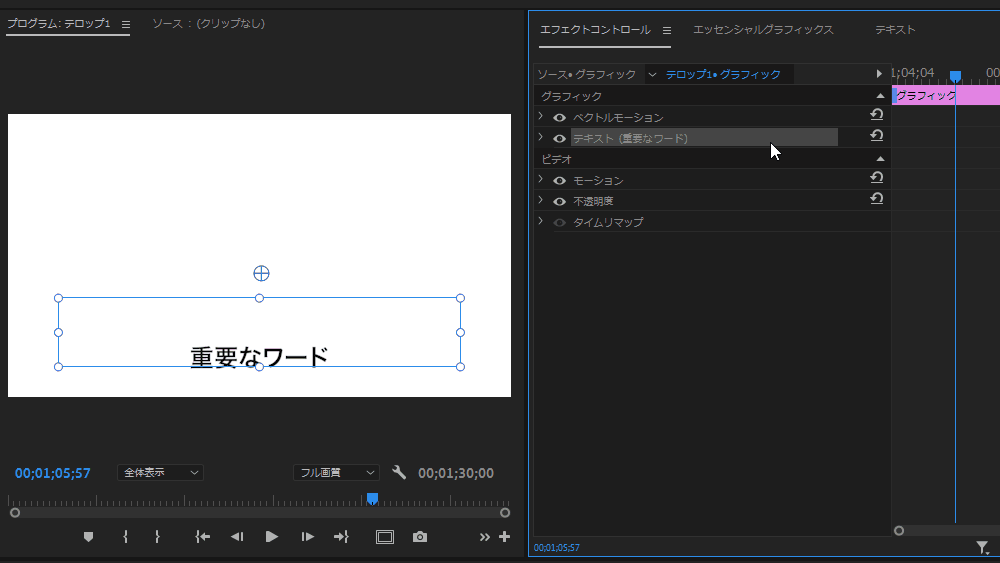Open Program monitor settings wrench
This screenshot has width=1000, height=563.
pos(399,472)
